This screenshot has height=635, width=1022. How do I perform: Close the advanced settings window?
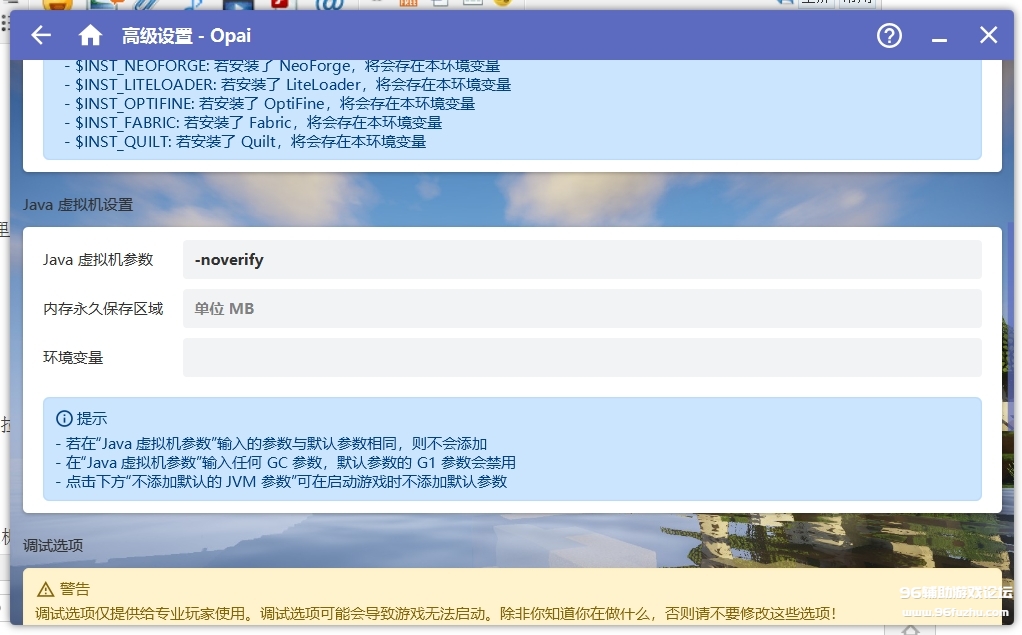pos(988,36)
